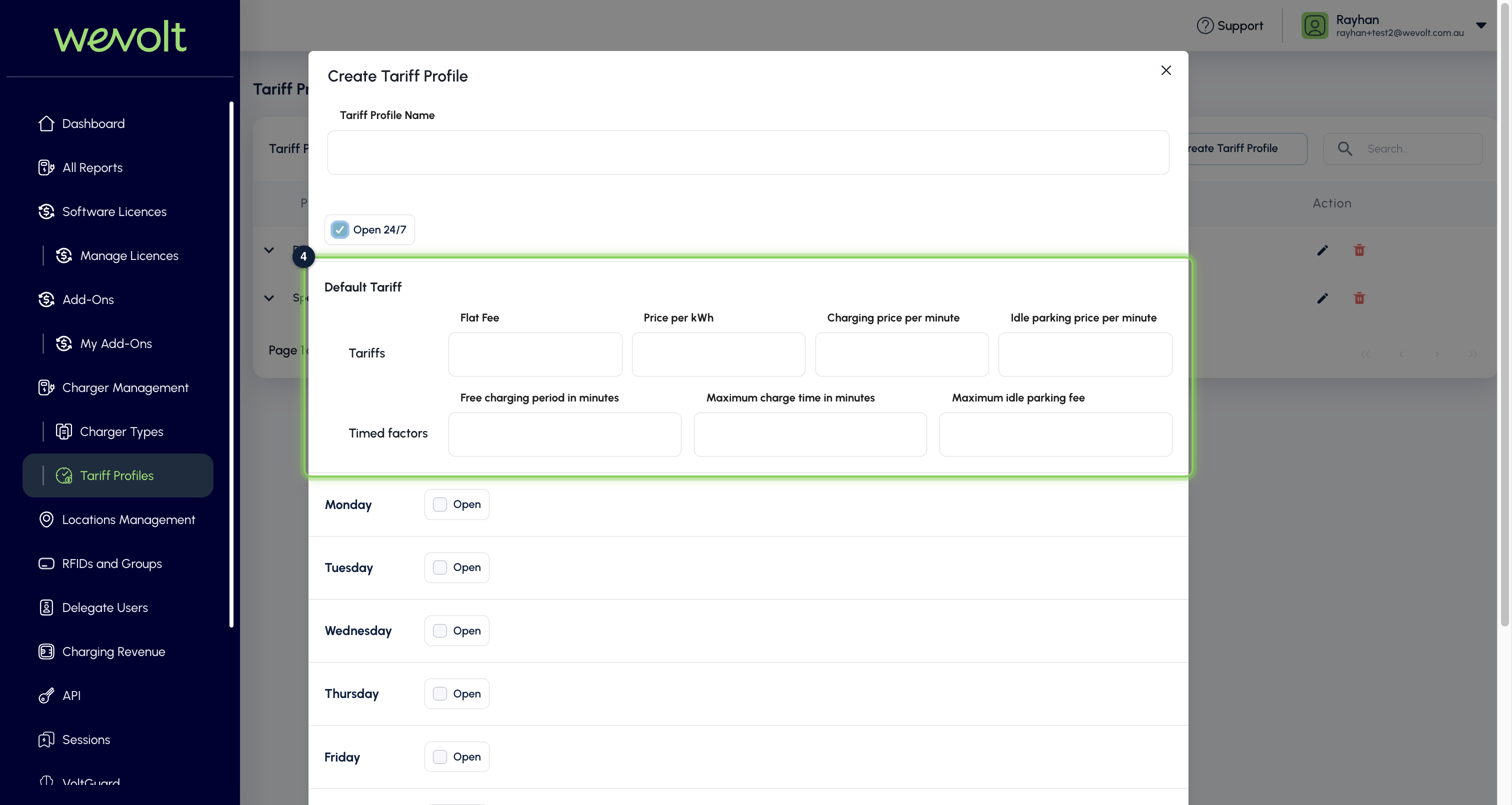Screen dimensions: 1512x805
Task: Select the Locations Management pin icon
Action: tap(46, 519)
